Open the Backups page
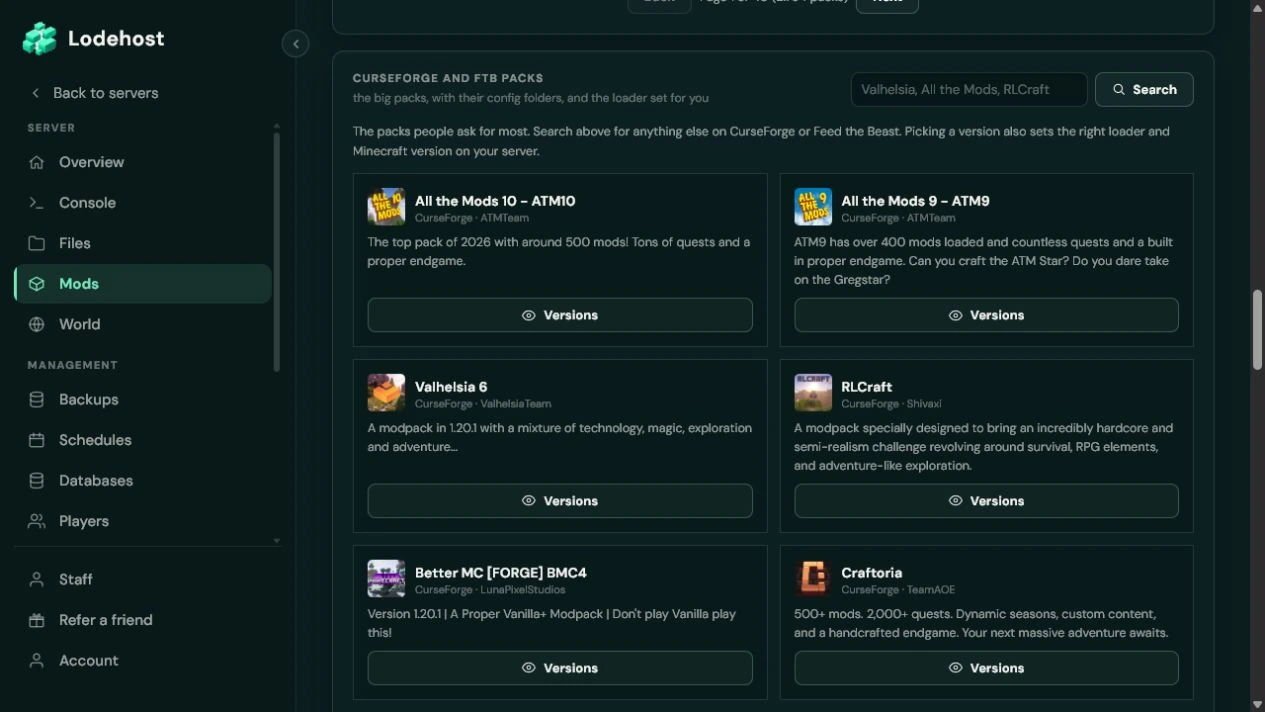Screen dimensions: 1265x712 coord(143,399)
